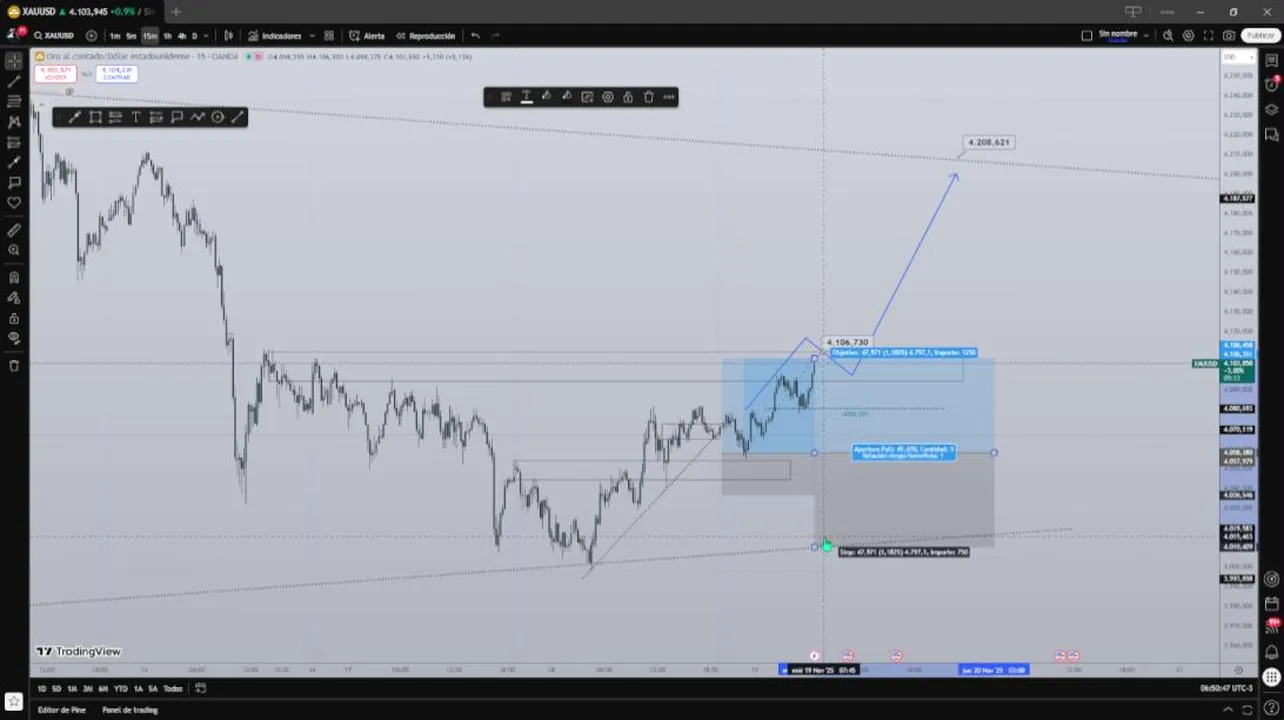Toggle lock all drawings in left sidebar
This screenshot has width=1284, height=720.
[x=14, y=318]
